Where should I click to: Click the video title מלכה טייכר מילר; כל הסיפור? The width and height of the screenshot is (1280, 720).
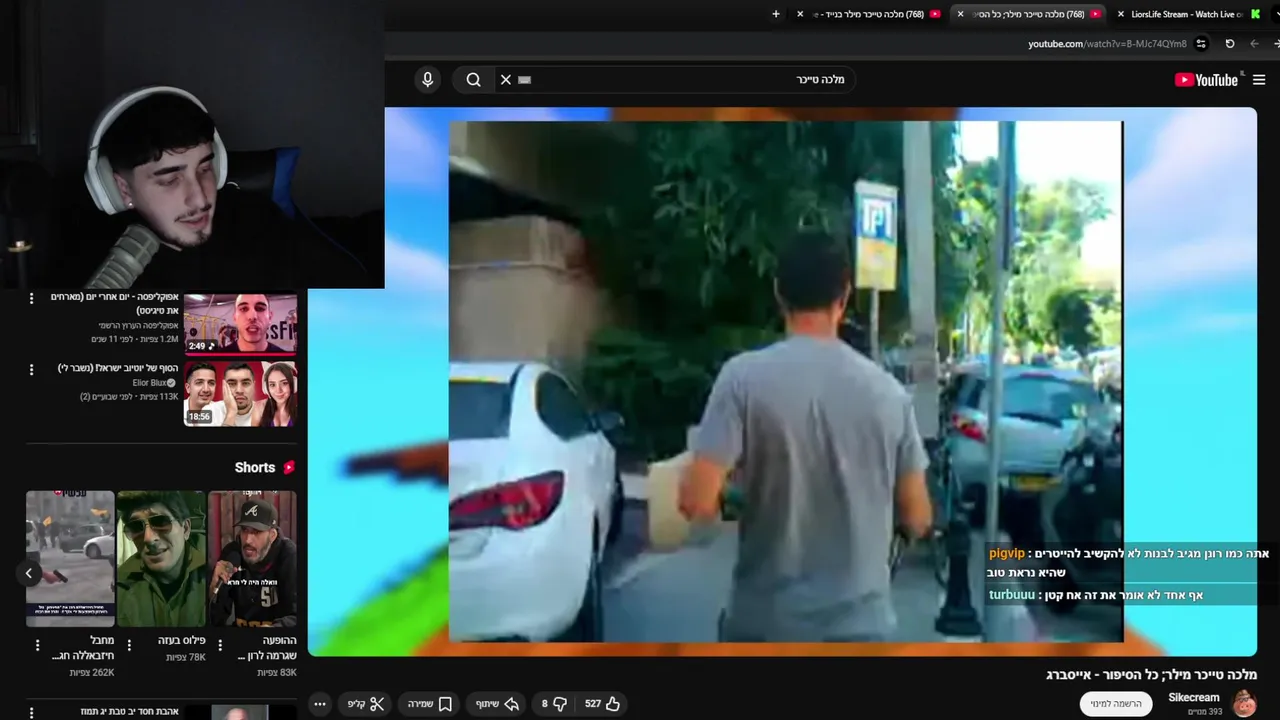1151,675
